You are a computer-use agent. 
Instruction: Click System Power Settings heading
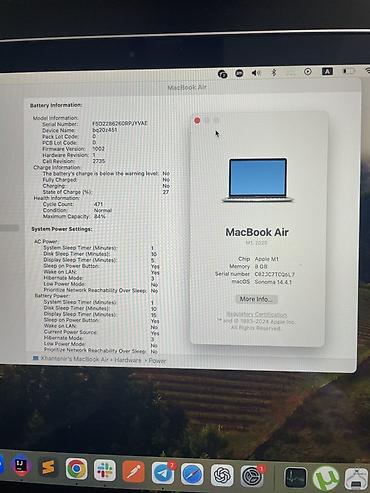[x=62, y=229]
